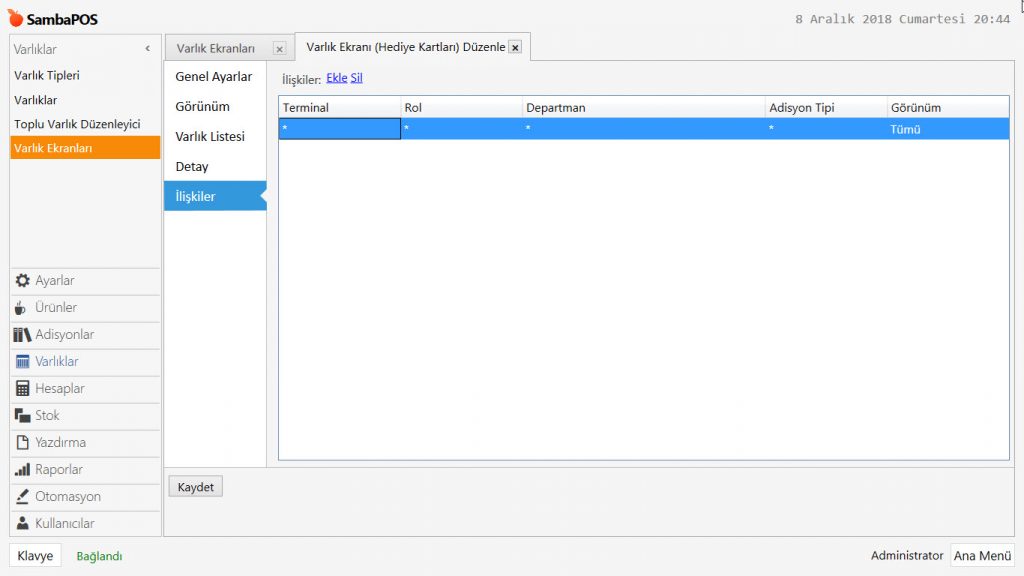Select the Görünüm cell showing Tümü
Viewport: 1024px width, 576px height.
point(946,129)
